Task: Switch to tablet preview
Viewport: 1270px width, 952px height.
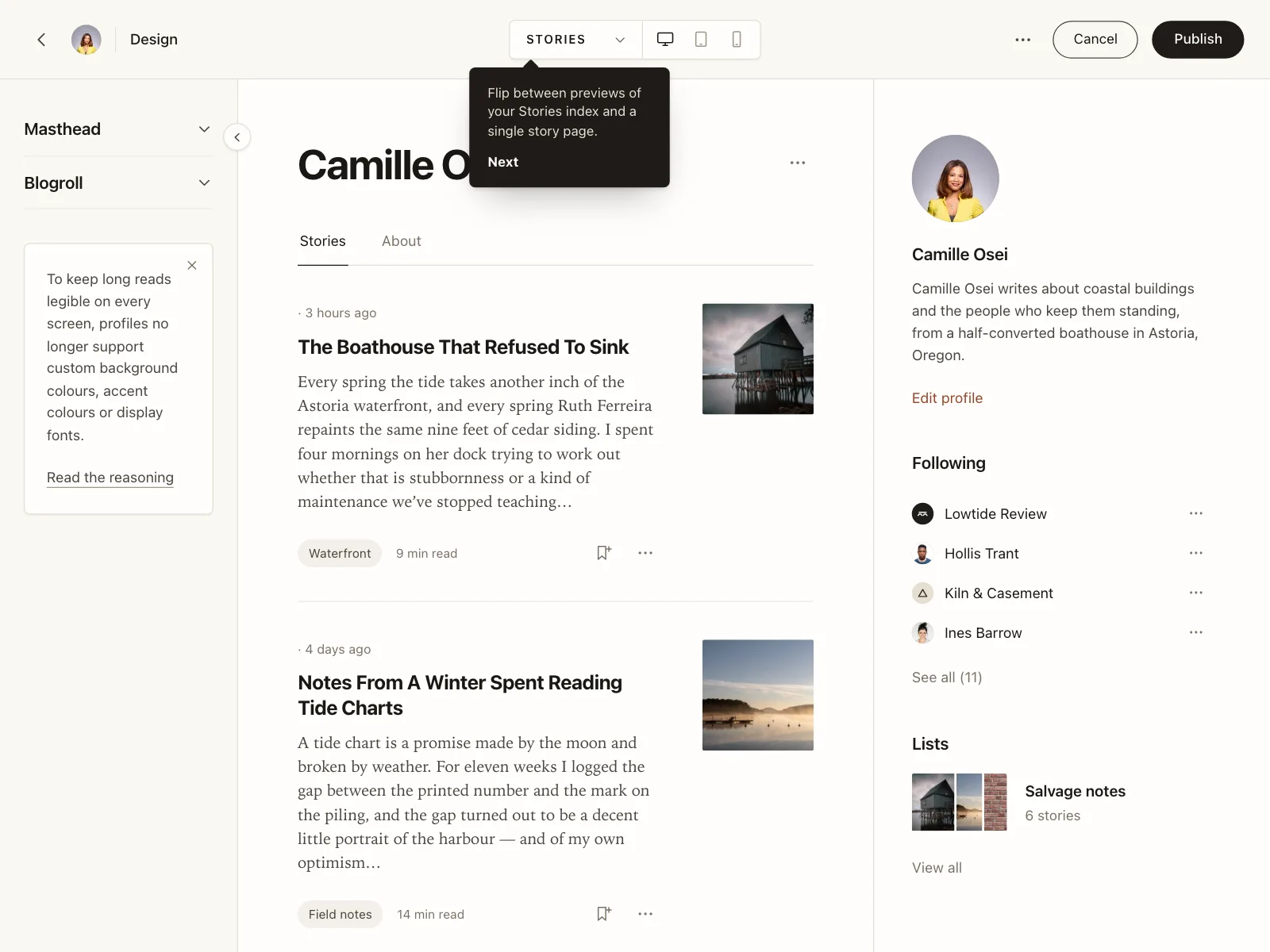Action: [x=701, y=40]
